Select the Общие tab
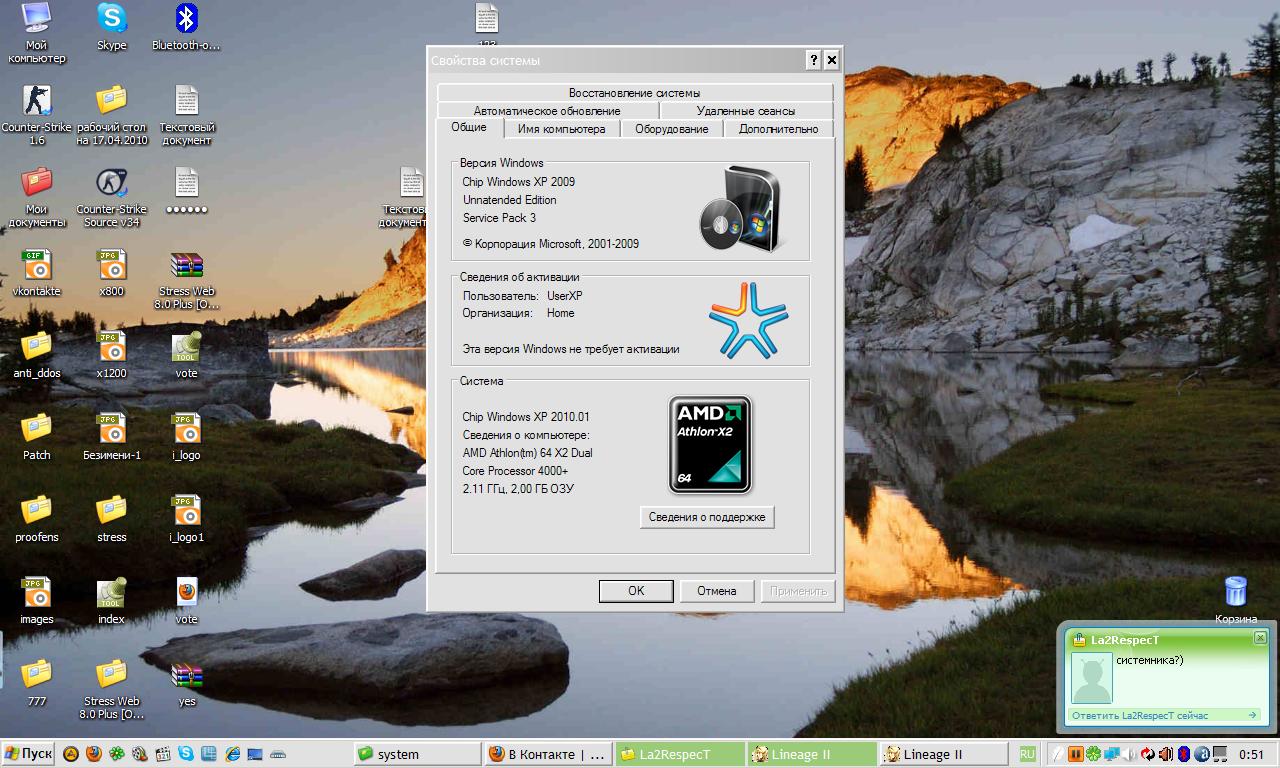 click(x=469, y=127)
